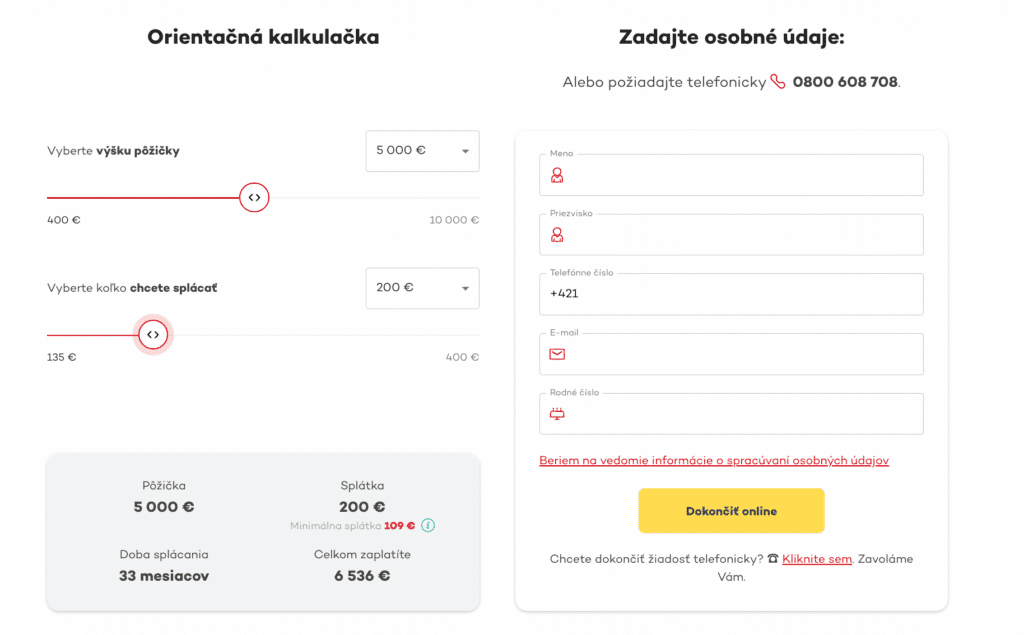
Task: Click the green info icon near minimum payment
Action: point(427,525)
